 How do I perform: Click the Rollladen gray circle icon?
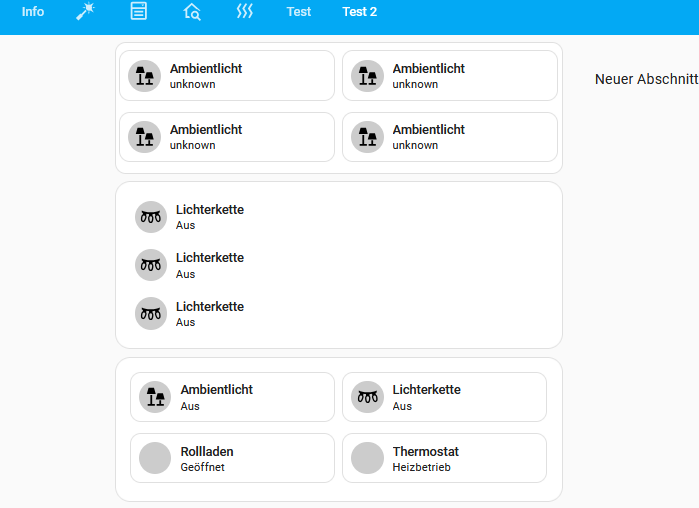point(155,458)
